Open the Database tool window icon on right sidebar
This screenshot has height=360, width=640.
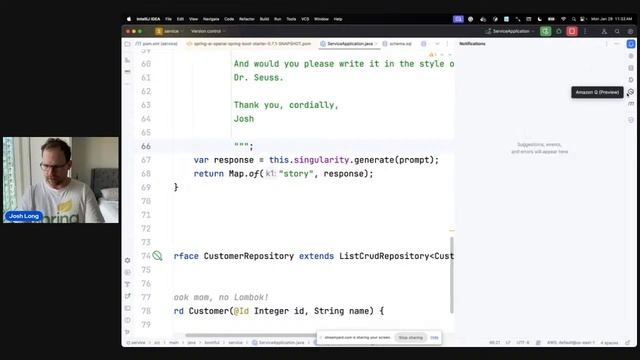point(631,68)
